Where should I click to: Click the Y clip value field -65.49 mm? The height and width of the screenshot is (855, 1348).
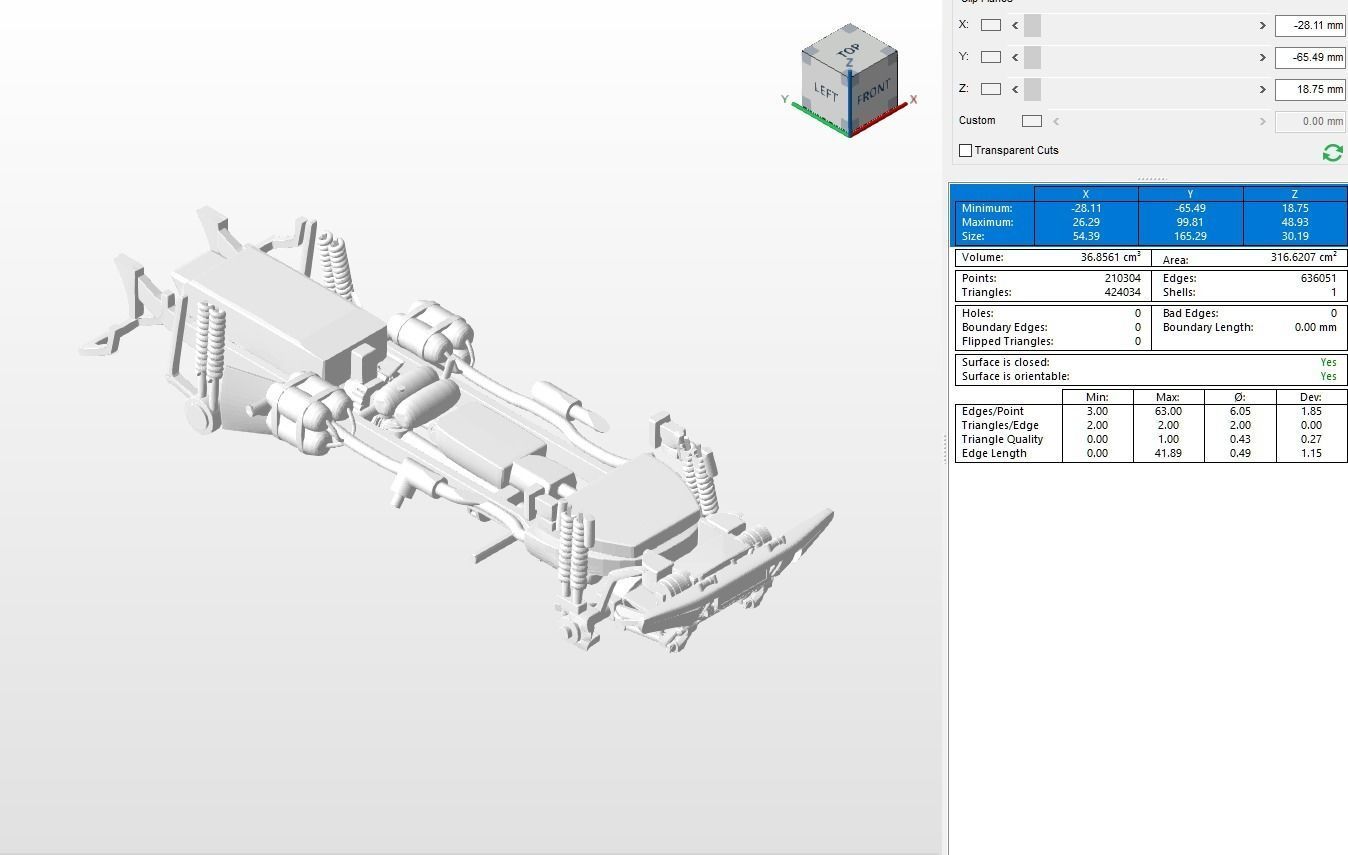point(1310,57)
